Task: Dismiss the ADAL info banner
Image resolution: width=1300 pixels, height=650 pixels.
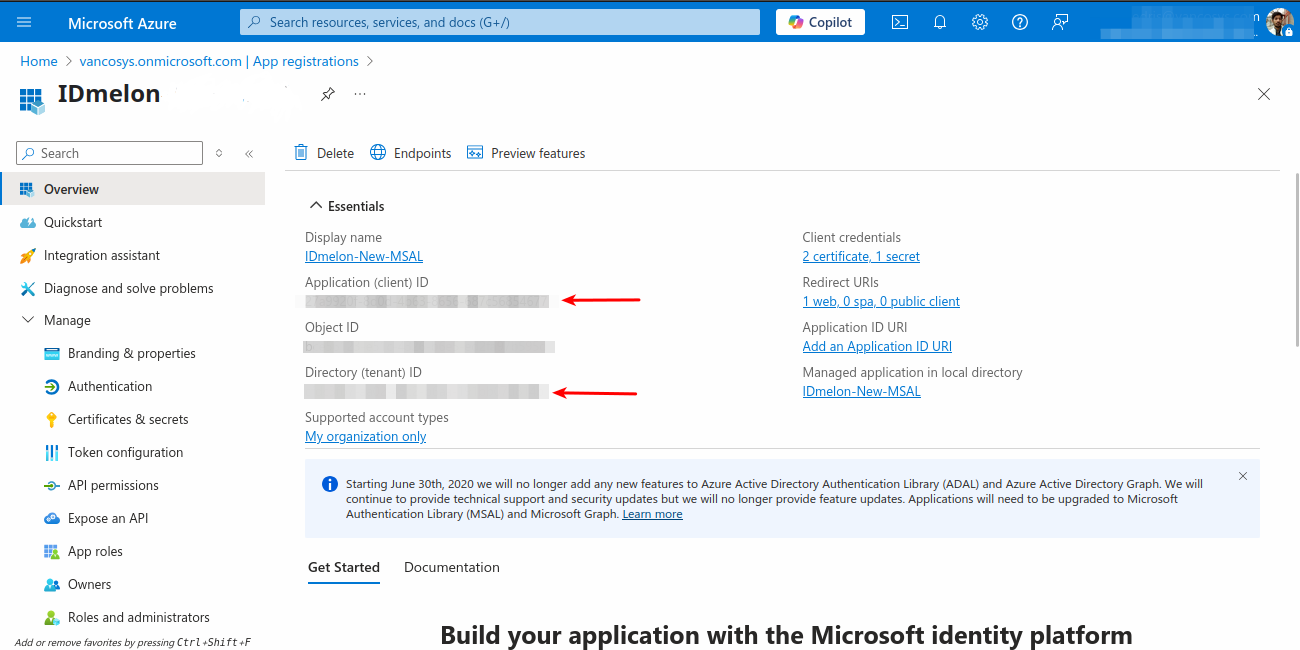Action: tap(1243, 476)
